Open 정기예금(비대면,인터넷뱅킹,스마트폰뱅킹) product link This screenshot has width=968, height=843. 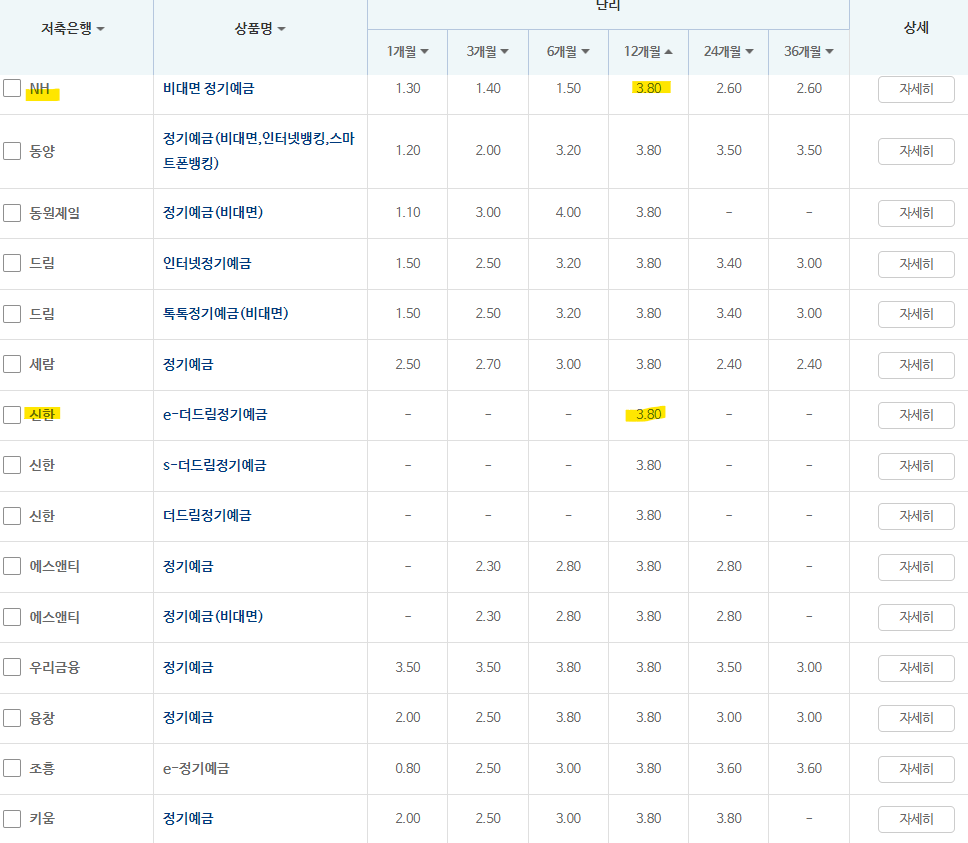click(x=259, y=151)
